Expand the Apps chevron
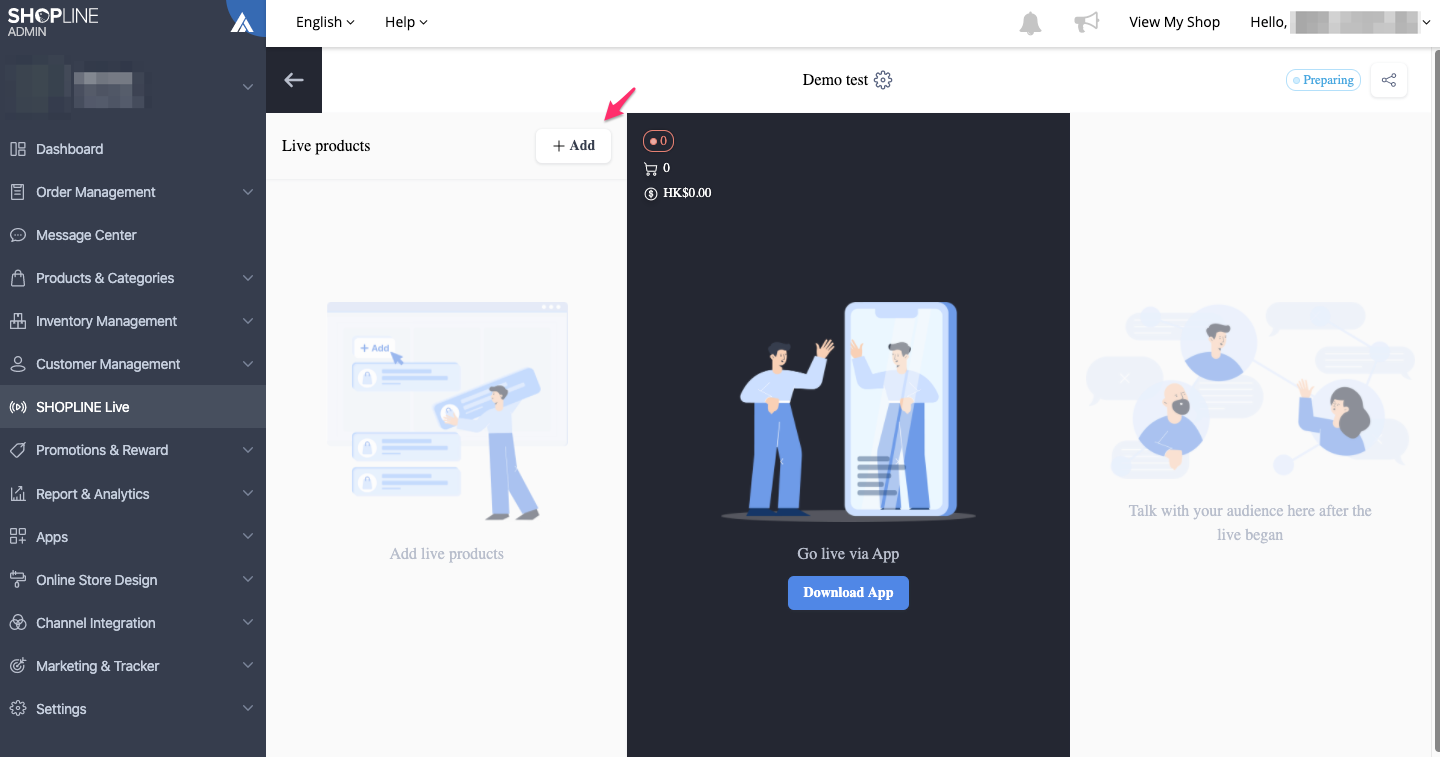 [248, 537]
